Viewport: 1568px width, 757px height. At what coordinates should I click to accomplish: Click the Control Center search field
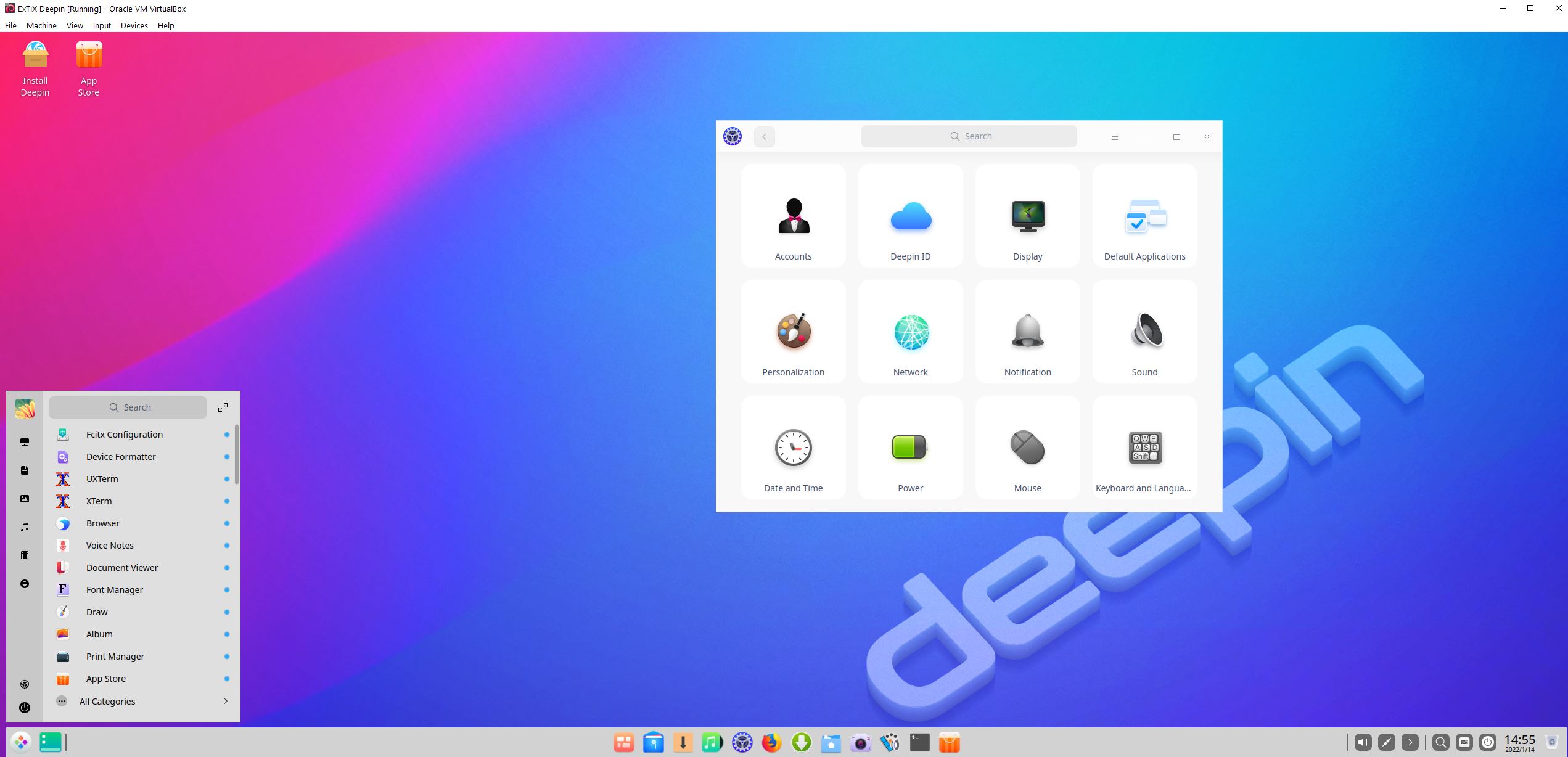(969, 136)
